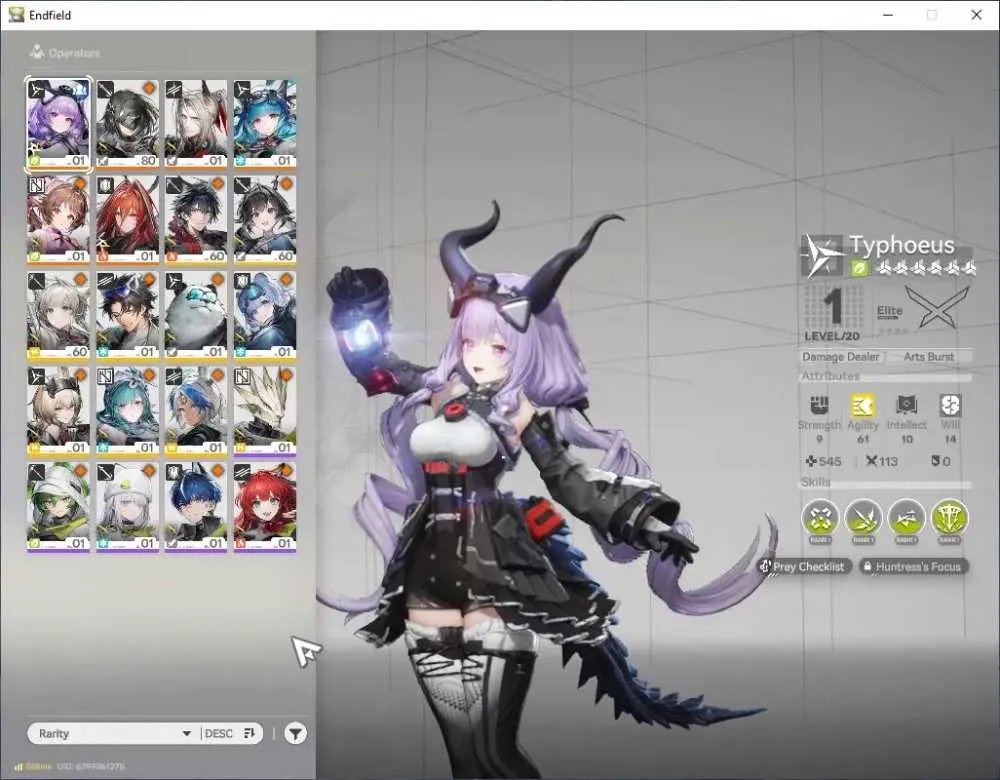
Task: Select the panda operator portrait
Action: coord(196,316)
